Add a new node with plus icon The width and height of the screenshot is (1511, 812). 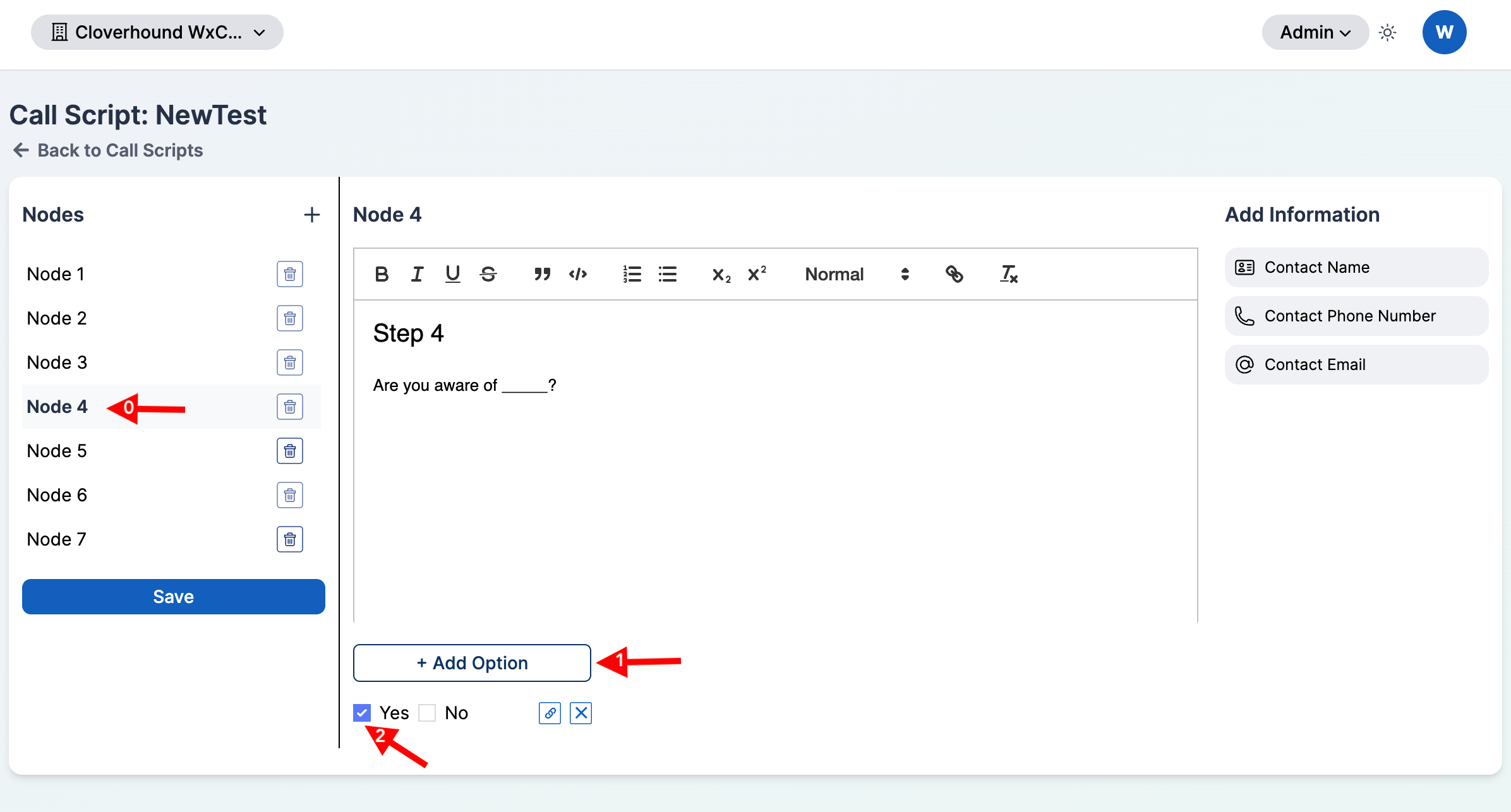(x=311, y=215)
